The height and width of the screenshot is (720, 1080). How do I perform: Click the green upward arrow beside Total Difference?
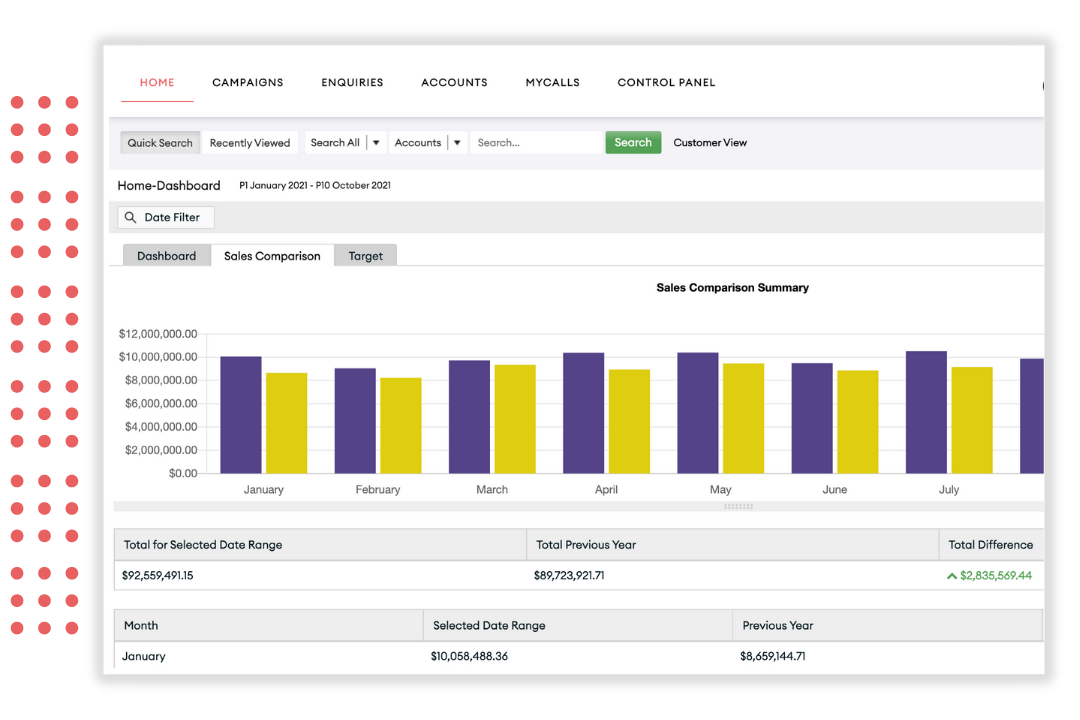953,575
